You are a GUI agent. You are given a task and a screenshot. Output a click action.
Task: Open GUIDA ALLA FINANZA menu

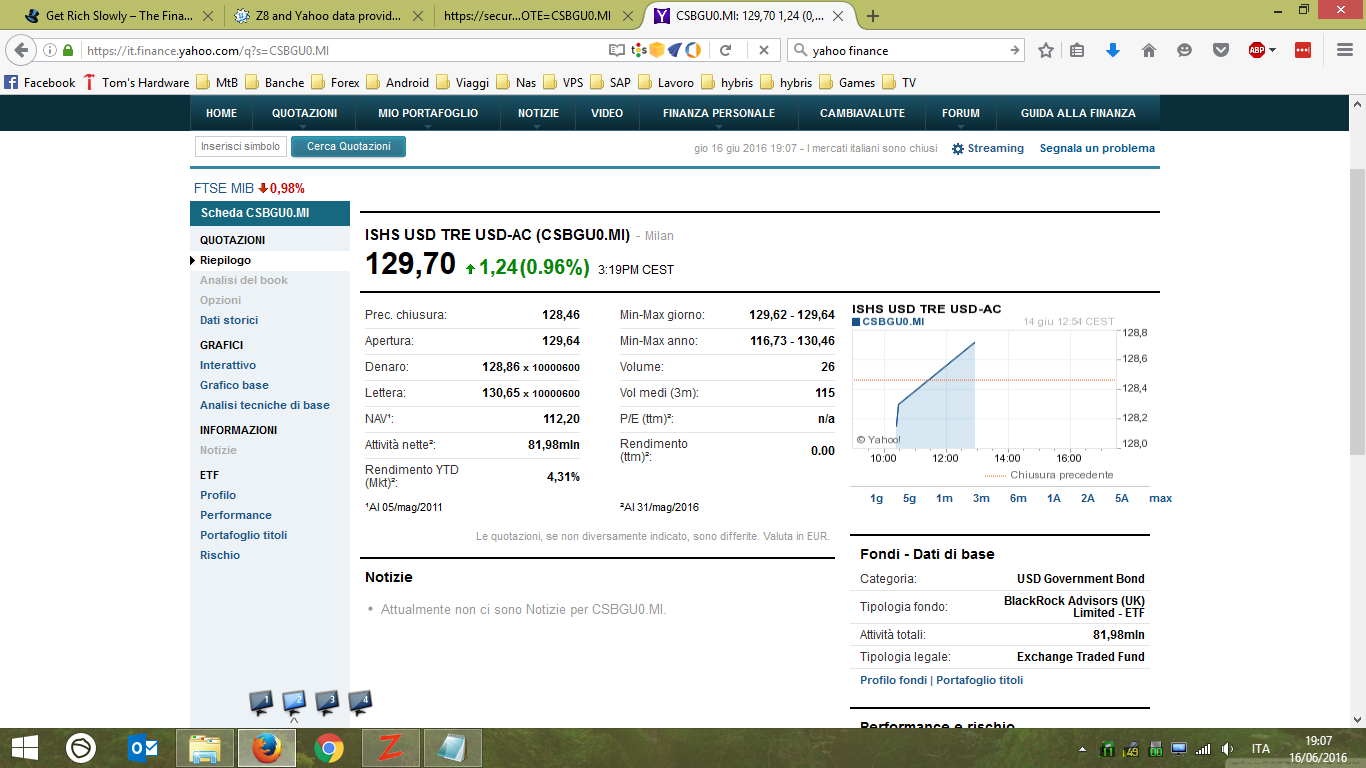[x=1078, y=113]
